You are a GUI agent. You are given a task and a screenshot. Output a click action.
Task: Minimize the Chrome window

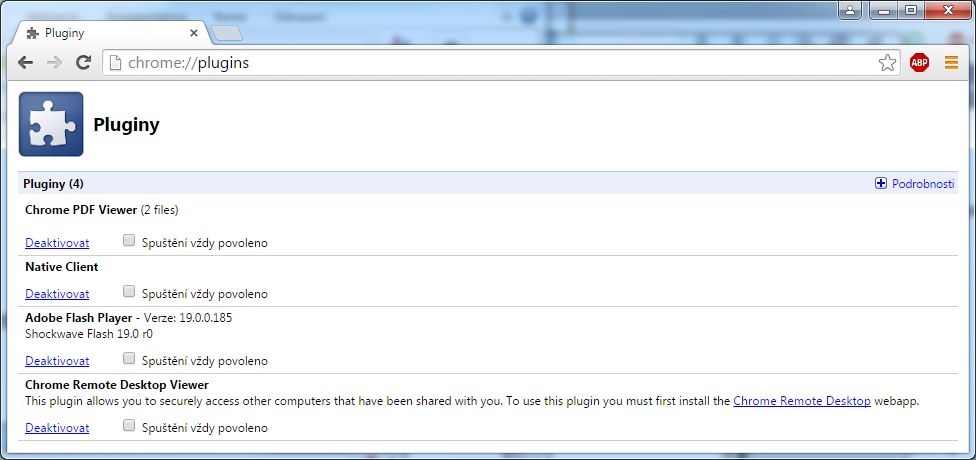click(x=883, y=11)
